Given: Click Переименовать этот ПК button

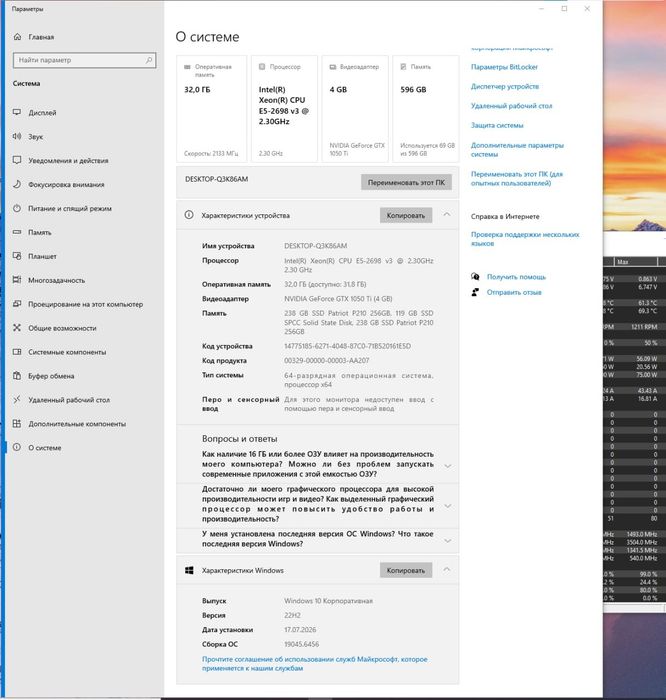Looking at the screenshot, I should click(406, 182).
